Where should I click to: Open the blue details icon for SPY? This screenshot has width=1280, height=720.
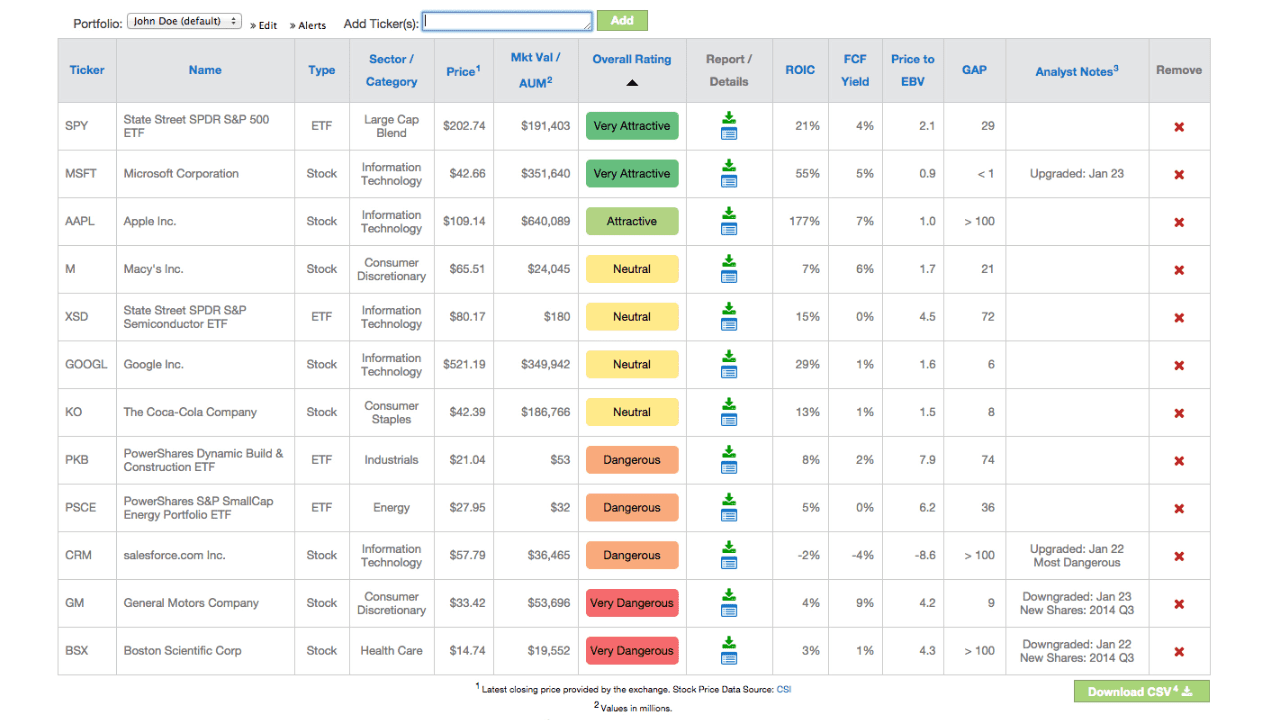(x=729, y=133)
